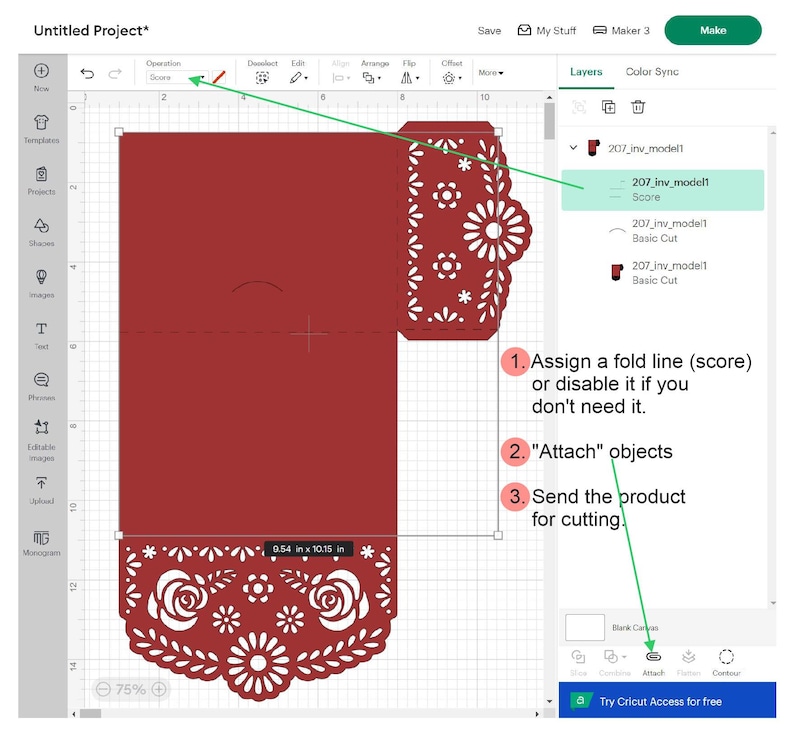Image resolution: width=794 pixels, height=737 pixels.
Task: Click the canvas vertical scrollbar
Action: (x=549, y=121)
